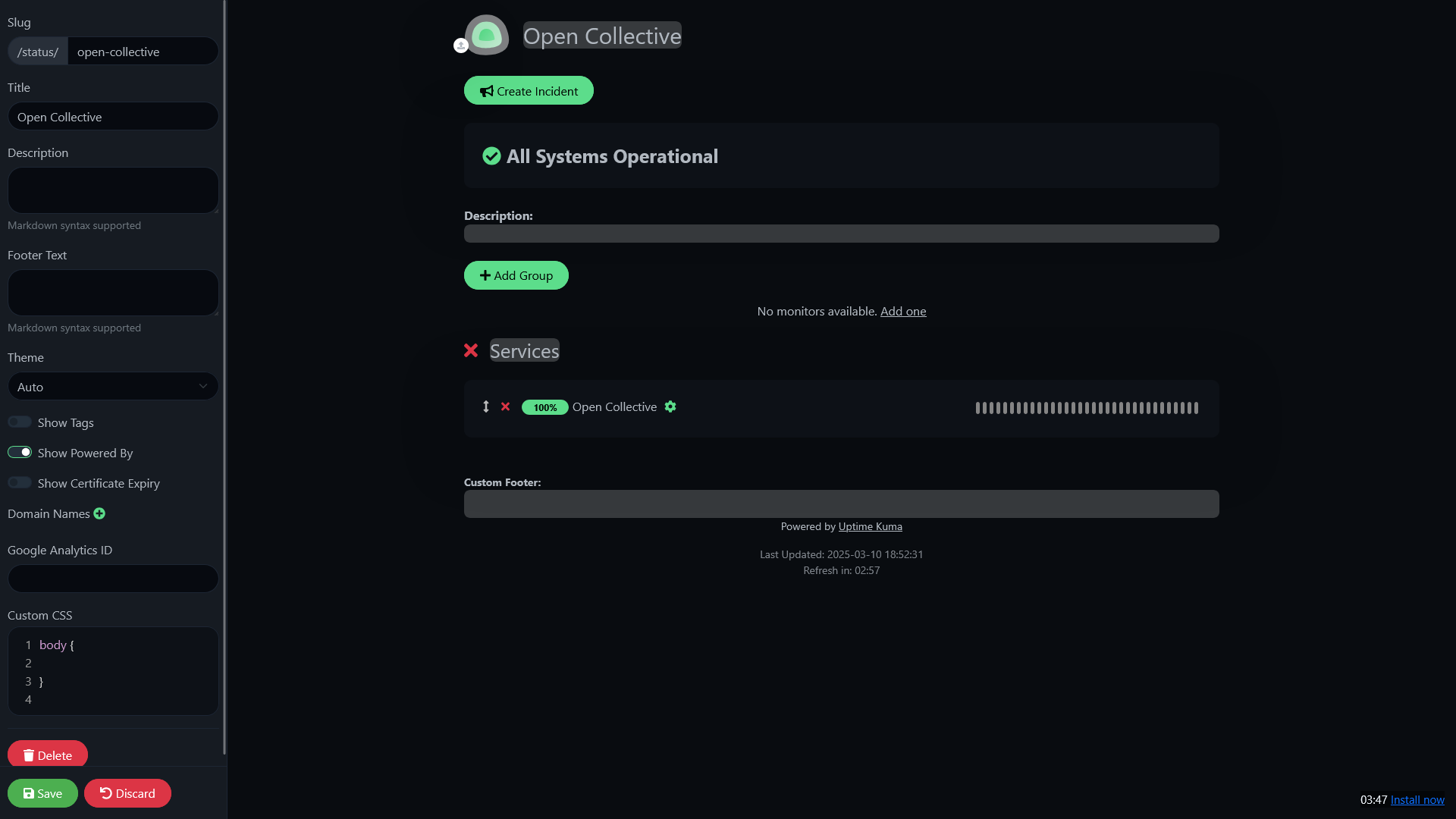1456x819 pixels.
Task: Remove the Services group with red X
Action: (471, 350)
